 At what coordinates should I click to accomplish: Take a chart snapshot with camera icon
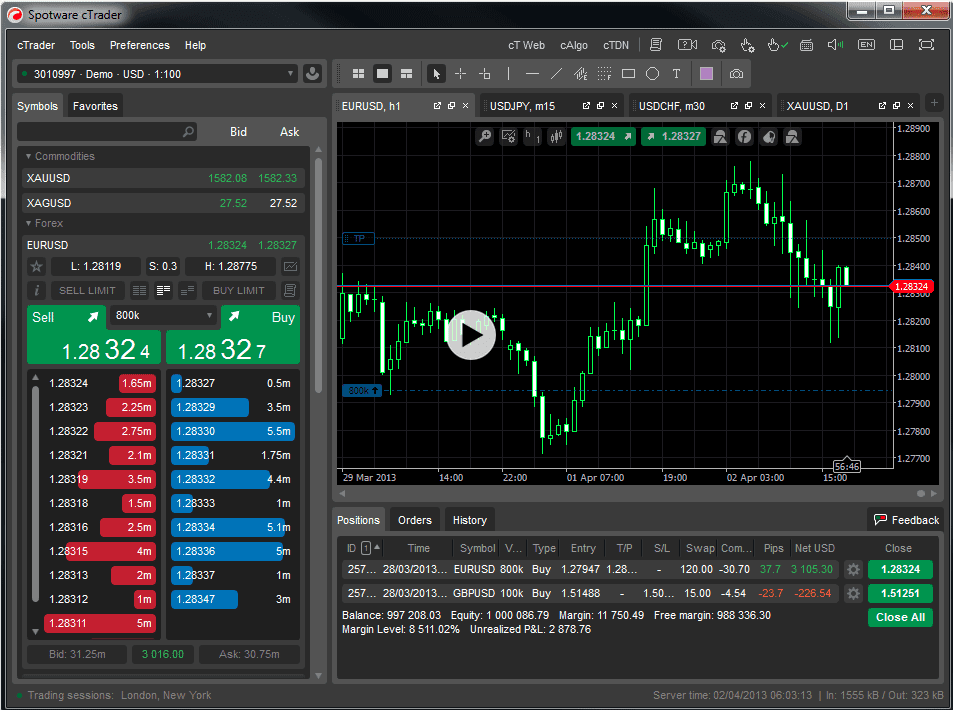coord(736,74)
